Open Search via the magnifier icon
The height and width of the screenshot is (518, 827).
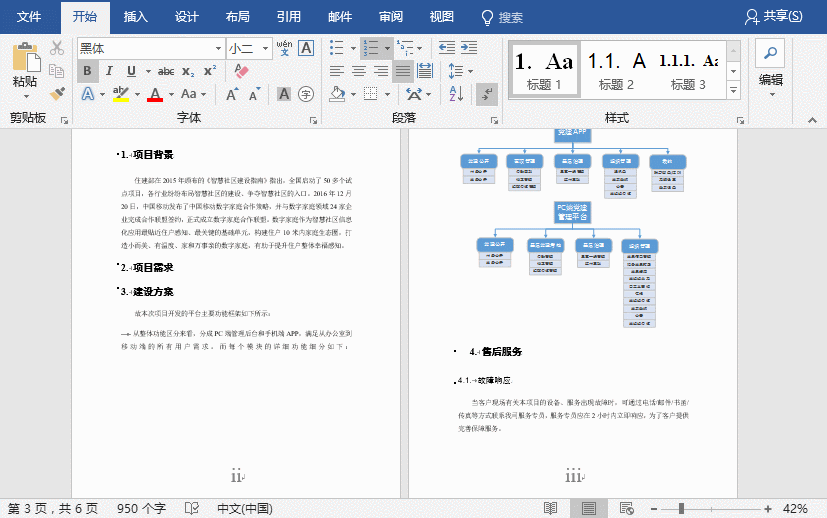[x=770, y=53]
